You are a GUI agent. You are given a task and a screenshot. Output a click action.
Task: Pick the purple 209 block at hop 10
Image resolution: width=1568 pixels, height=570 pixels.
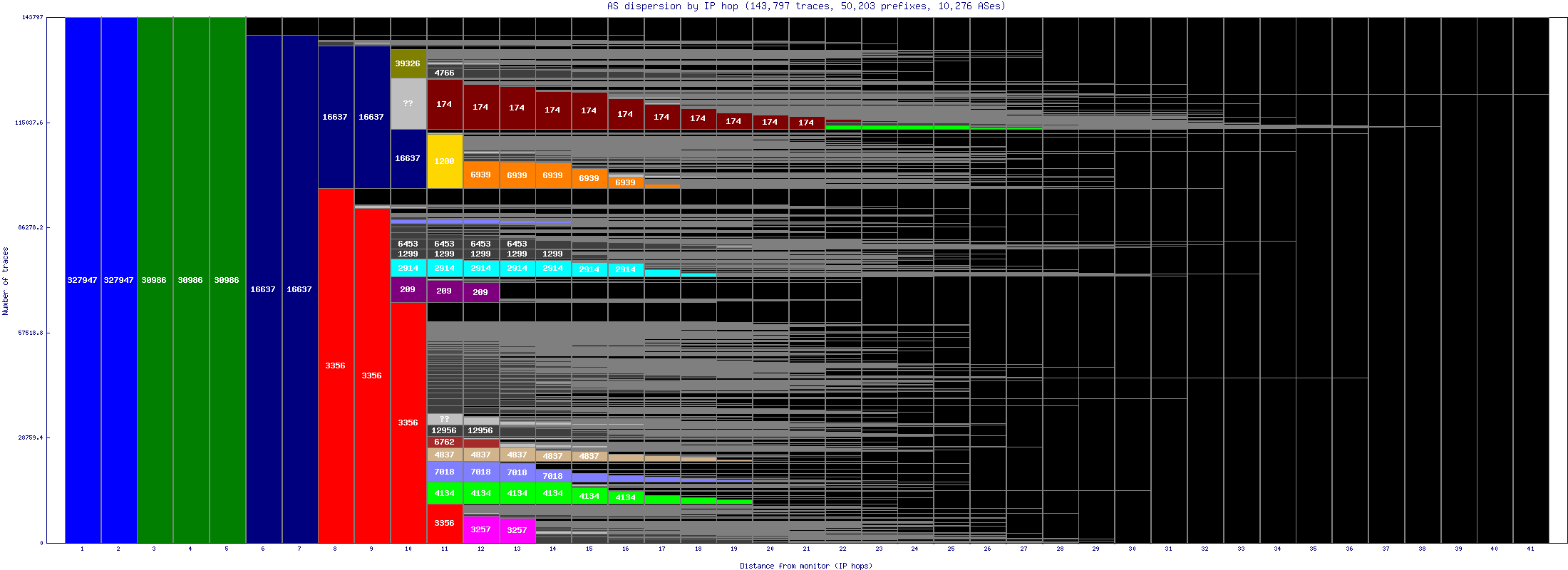[x=408, y=289]
